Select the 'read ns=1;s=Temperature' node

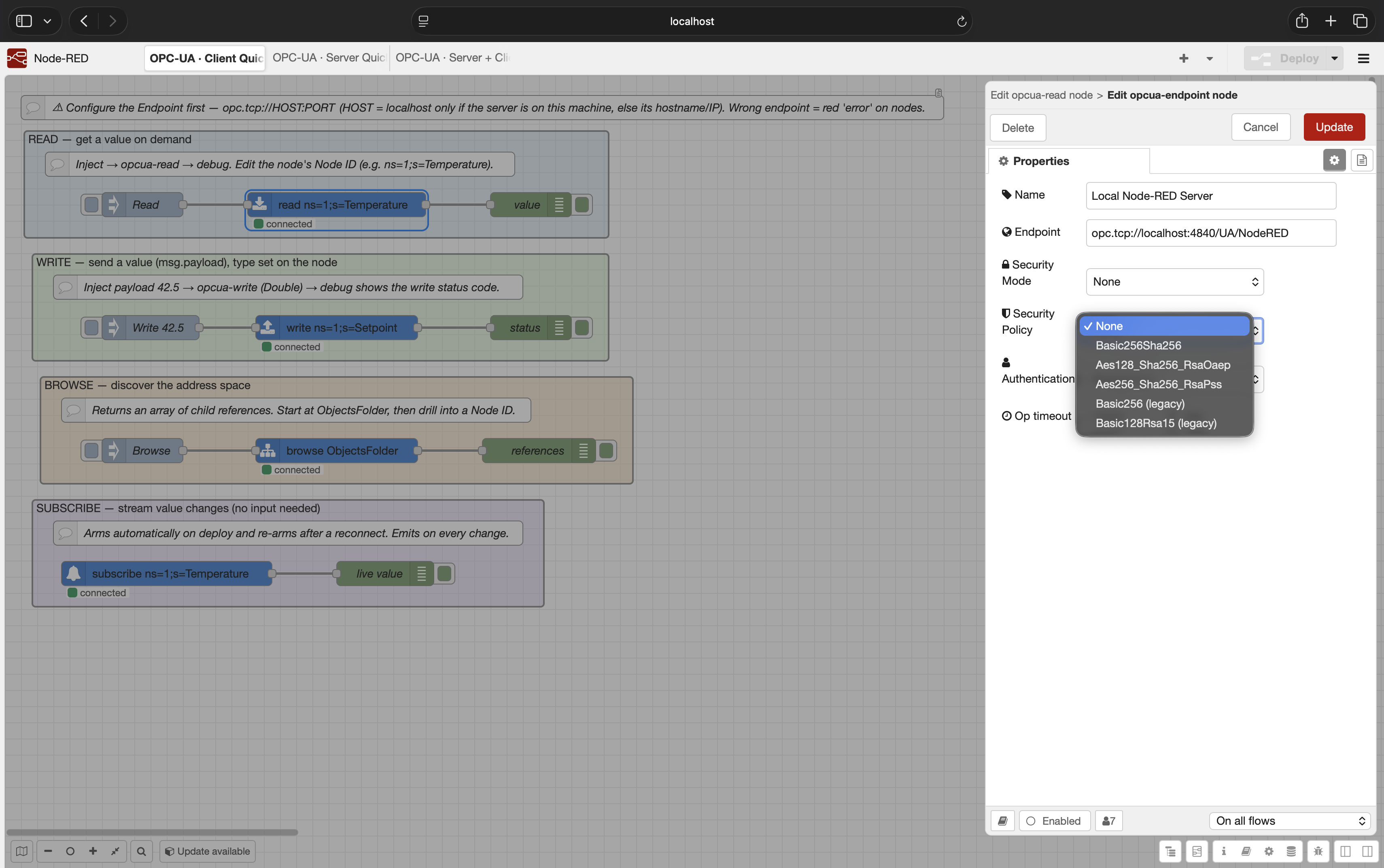(337, 205)
